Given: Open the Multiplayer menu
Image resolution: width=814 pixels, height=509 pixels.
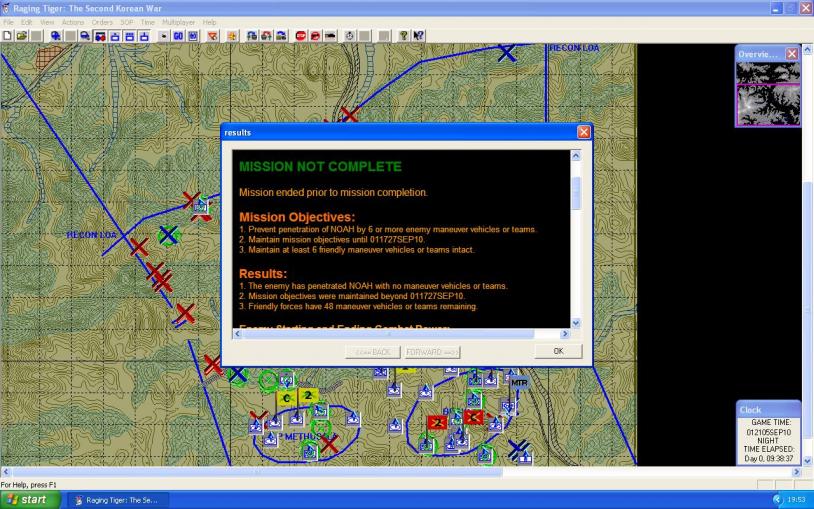Looking at the screenshot, I should pos(179,22).
